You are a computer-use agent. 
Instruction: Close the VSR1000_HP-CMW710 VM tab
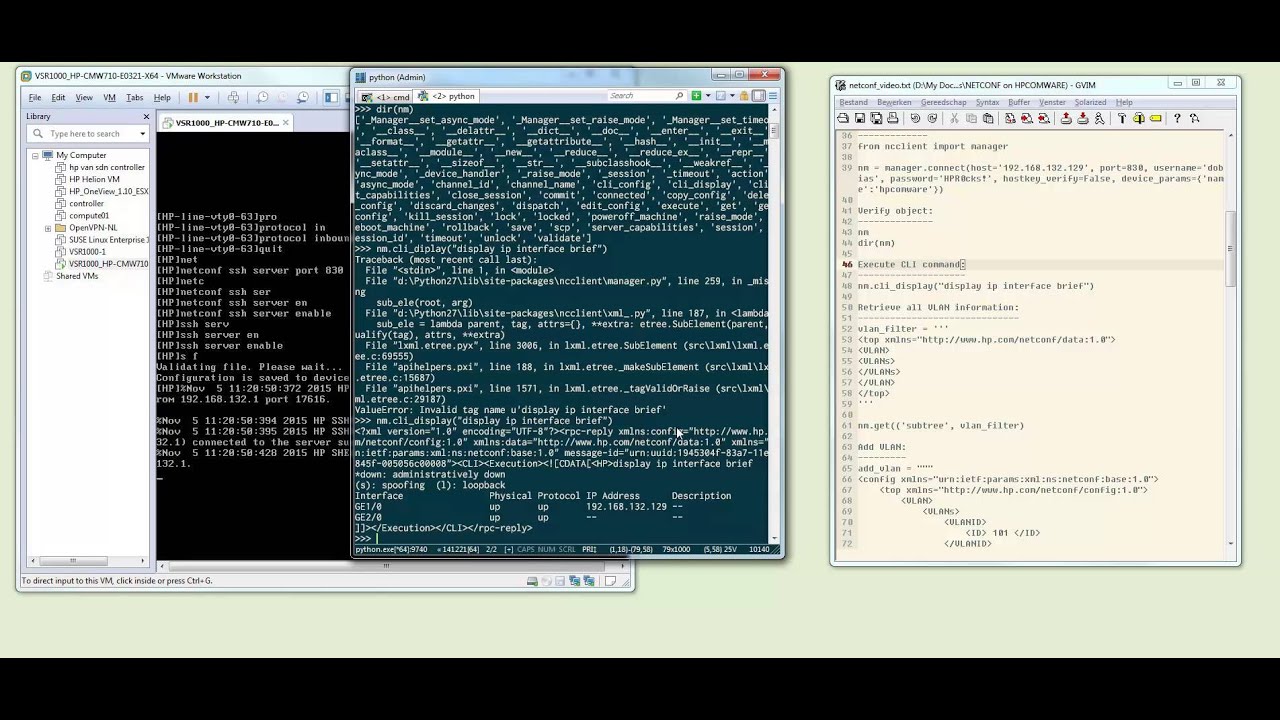[x=286, y=123]
